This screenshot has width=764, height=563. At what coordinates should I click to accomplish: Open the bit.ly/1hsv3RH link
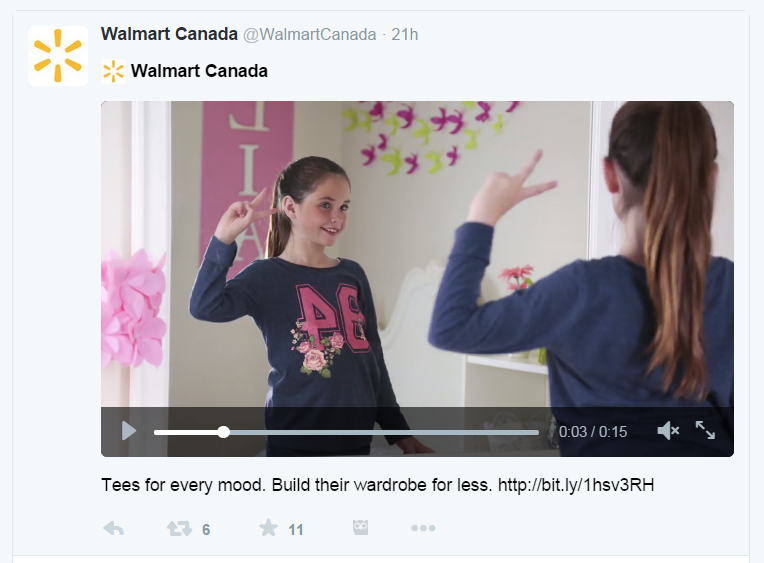pyautogui.click(x=575, y=486)
